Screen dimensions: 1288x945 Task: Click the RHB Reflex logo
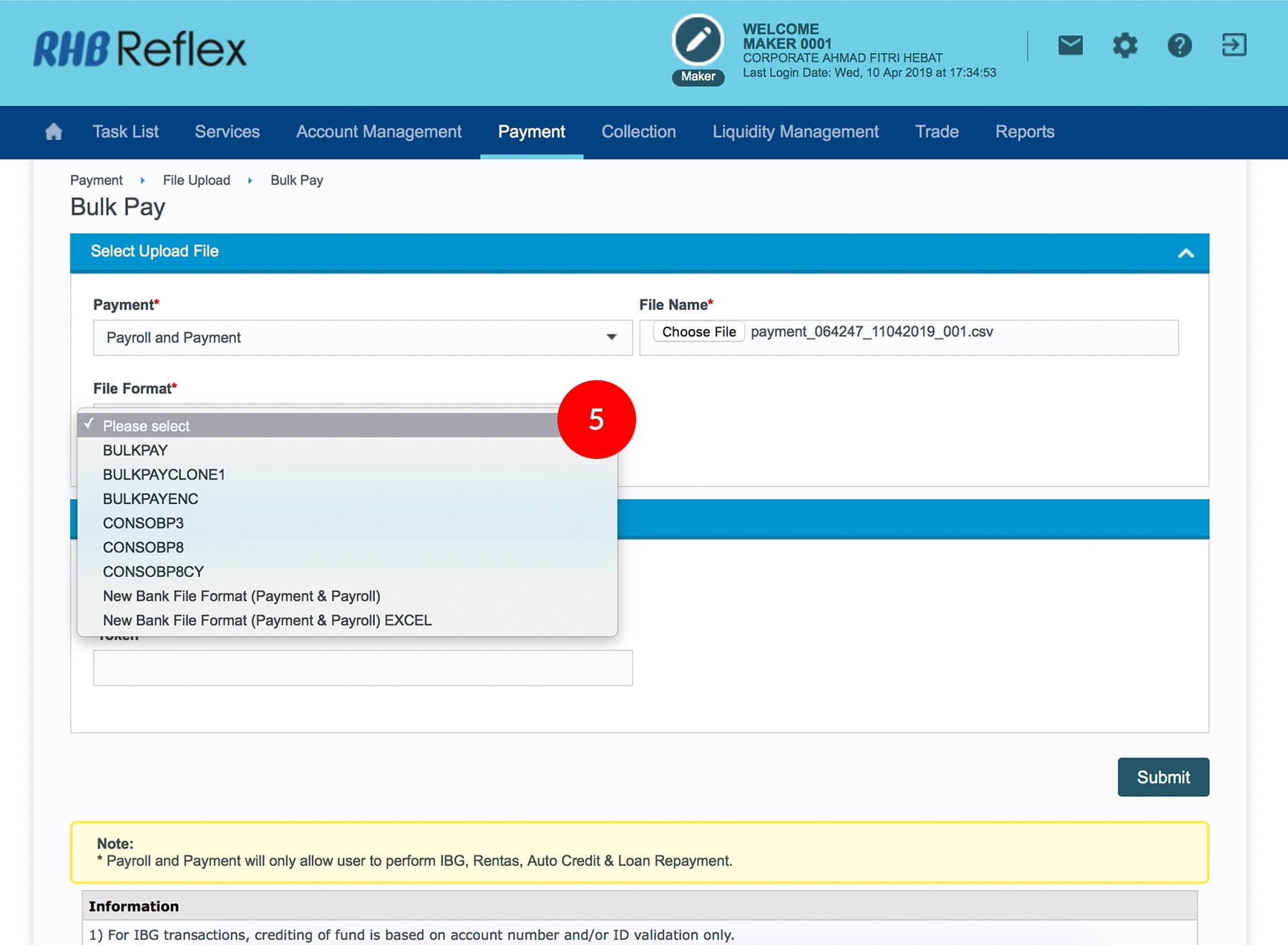(x=140, y=49)
